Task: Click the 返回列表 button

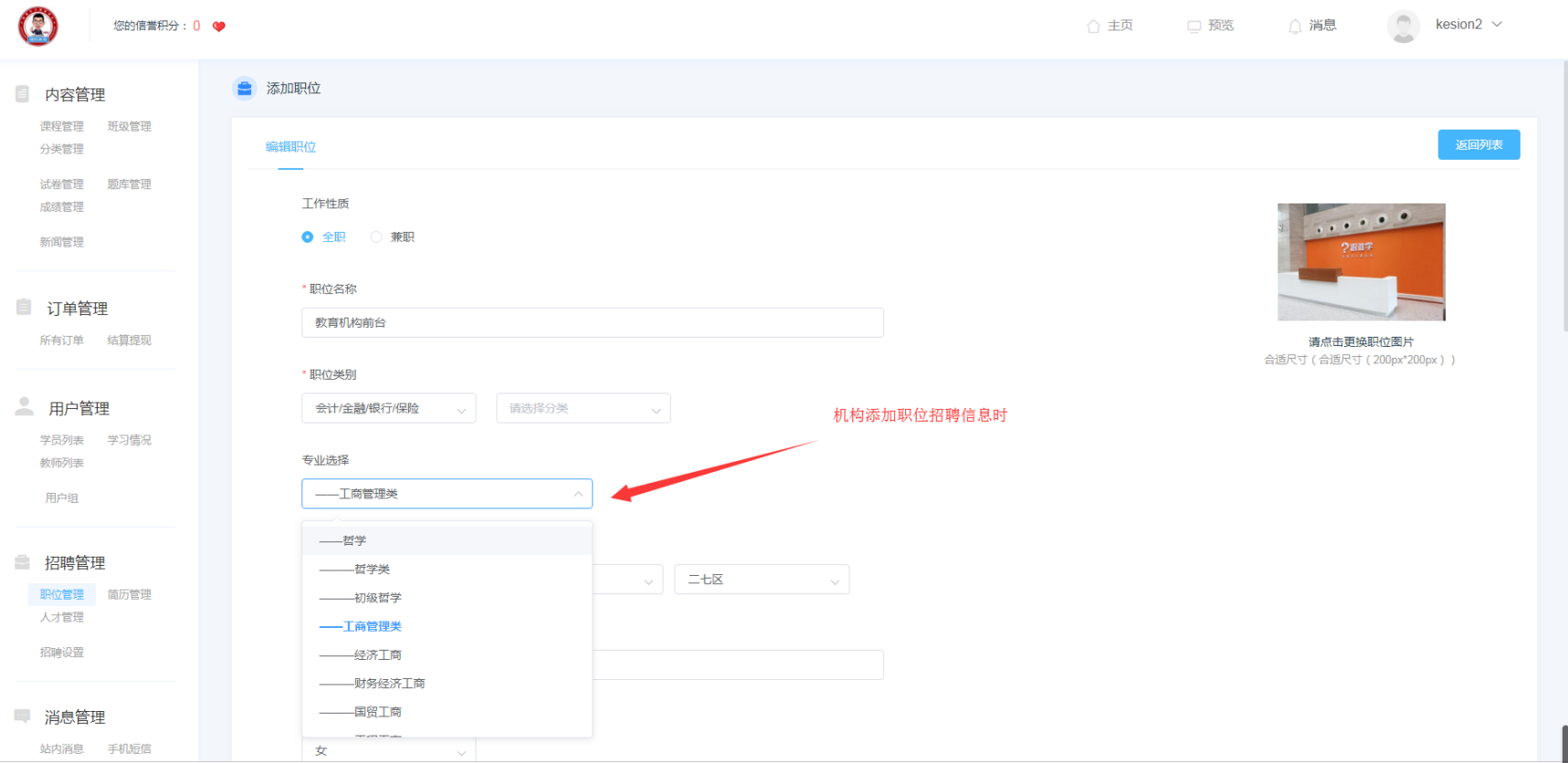Action: click(x=1479, y=145)
